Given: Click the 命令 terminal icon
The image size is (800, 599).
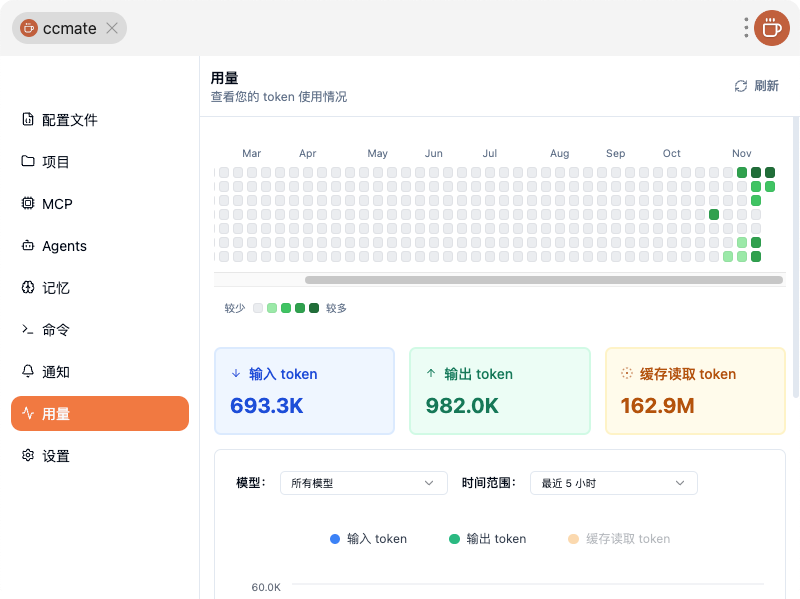Looking at the screenshot, I should point(28,330).
